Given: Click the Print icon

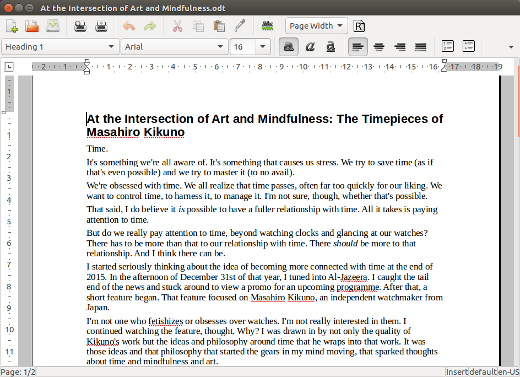Looking at the screenshot, I should coord(101,26).
